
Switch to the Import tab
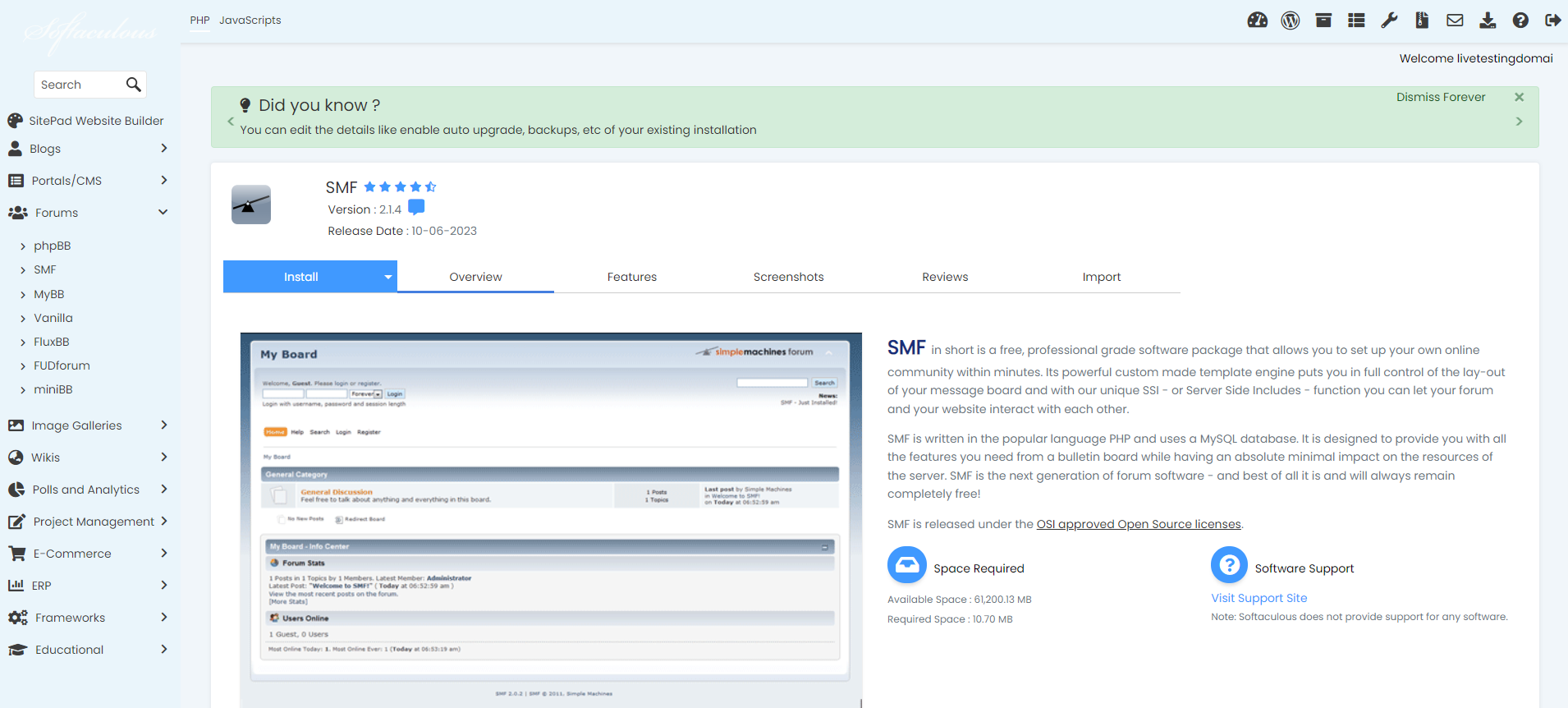[x=1102, y=277]
